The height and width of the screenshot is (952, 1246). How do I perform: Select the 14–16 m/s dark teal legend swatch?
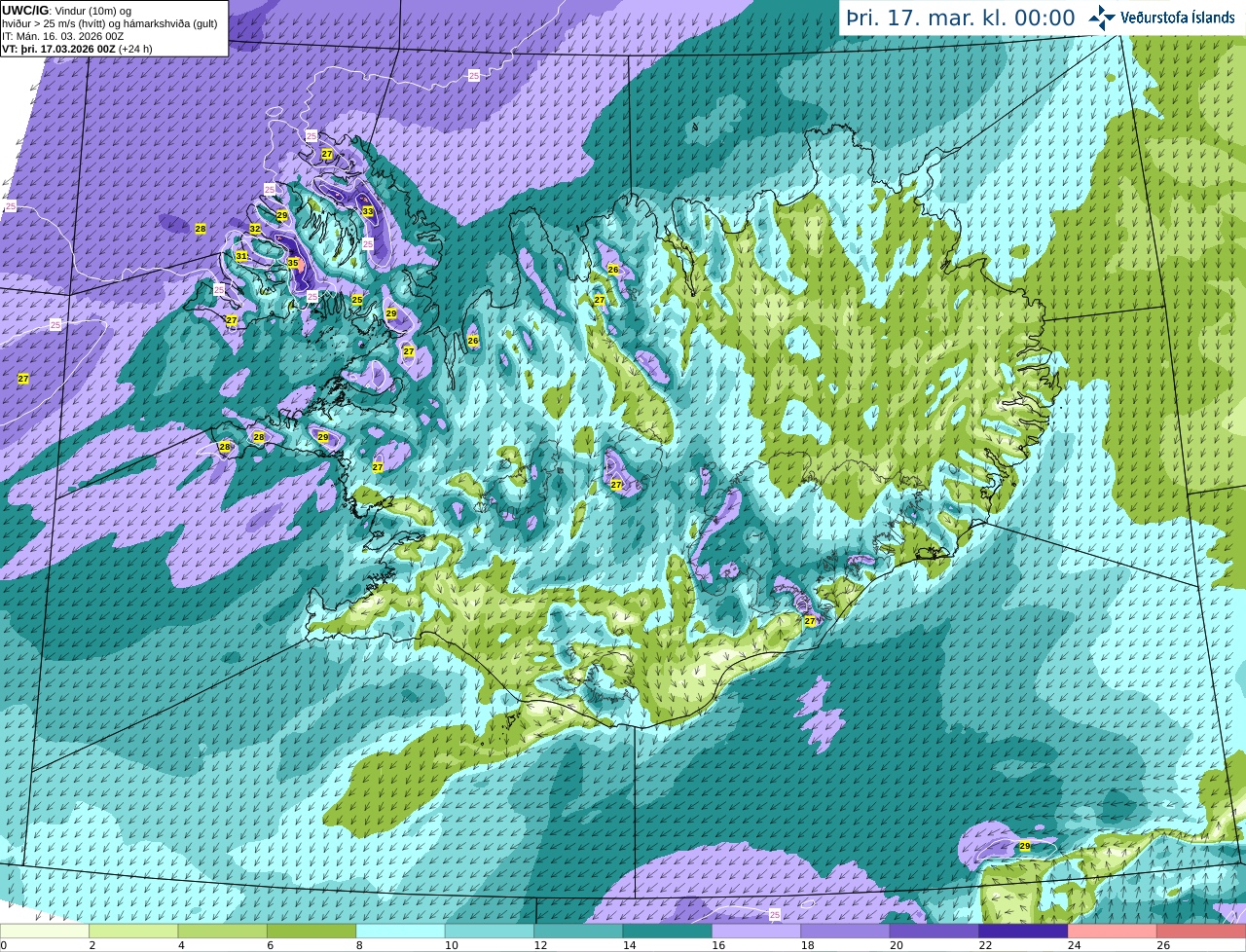tap(668, 931)
